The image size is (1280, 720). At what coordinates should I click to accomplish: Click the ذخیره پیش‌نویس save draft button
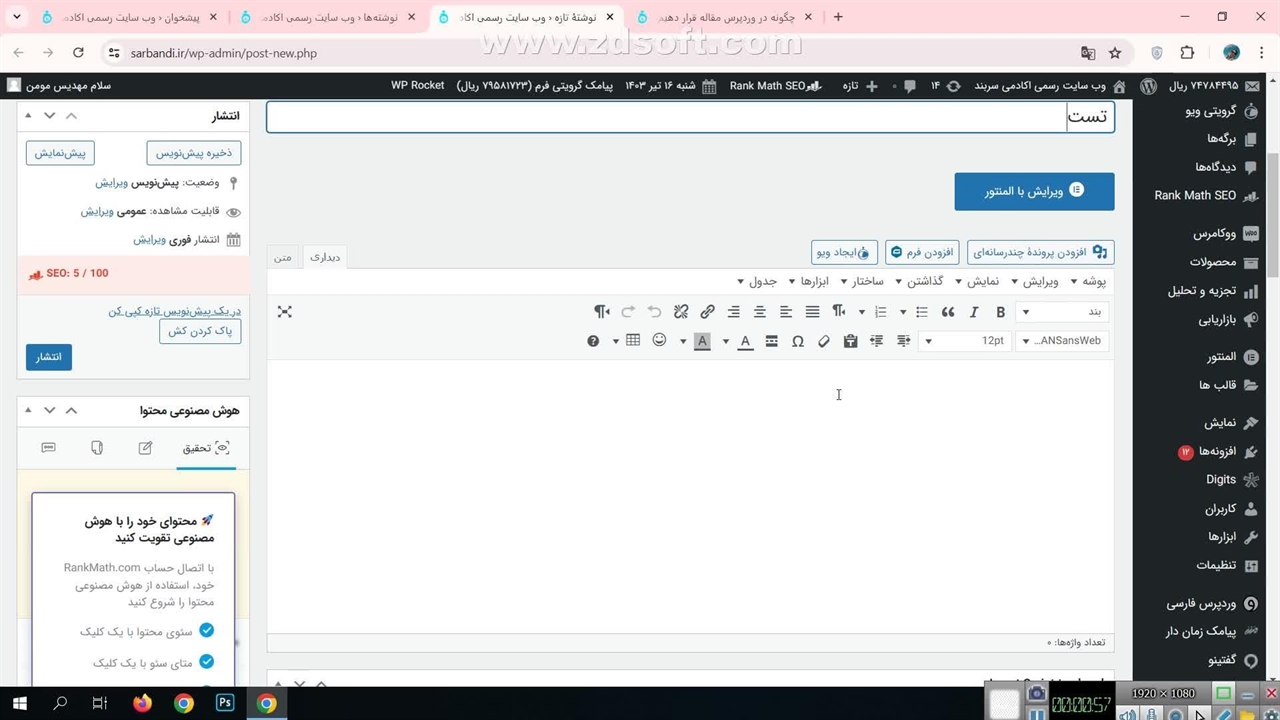[194, 153]
